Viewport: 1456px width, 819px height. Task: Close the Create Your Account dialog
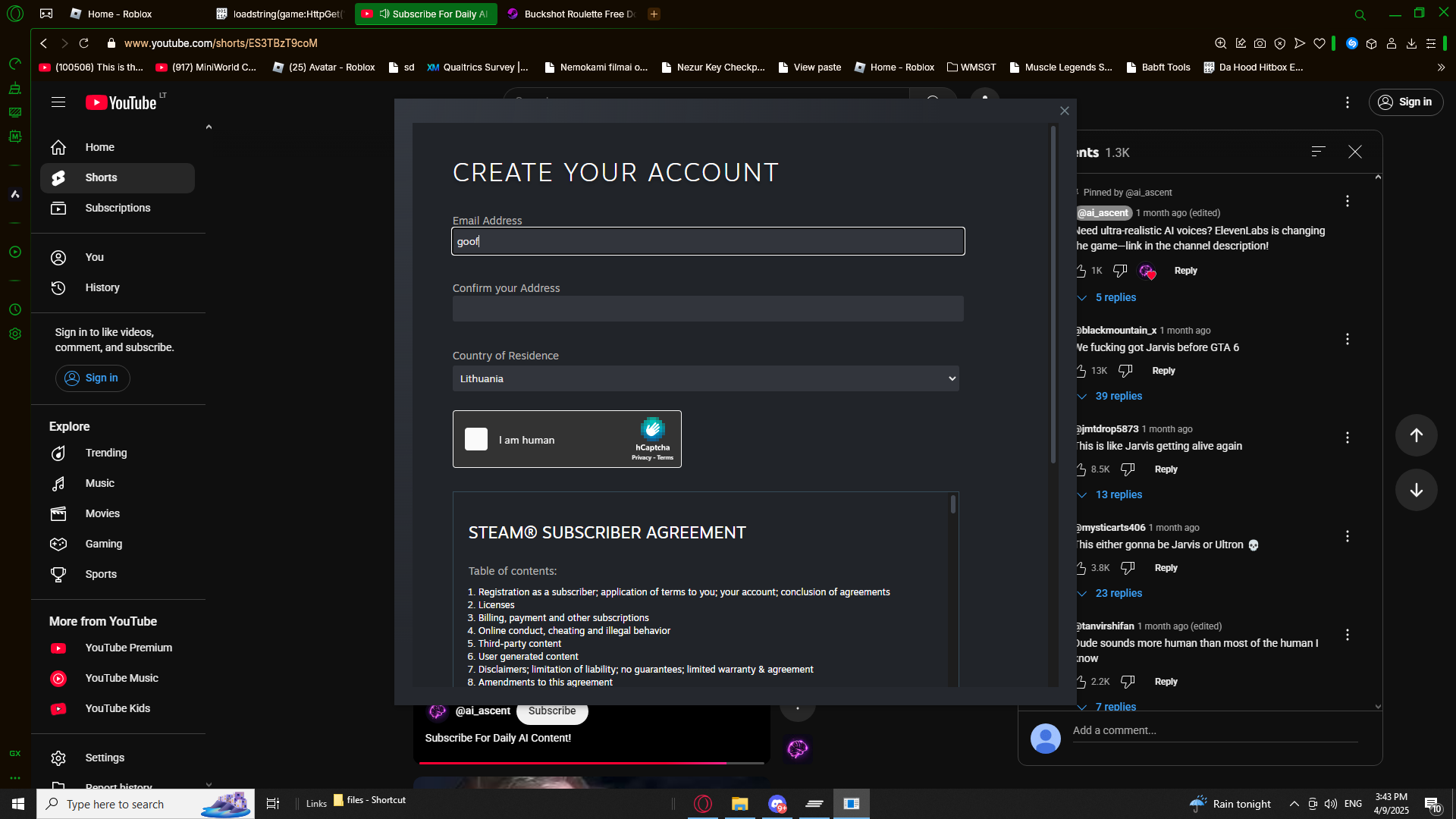1065,111
